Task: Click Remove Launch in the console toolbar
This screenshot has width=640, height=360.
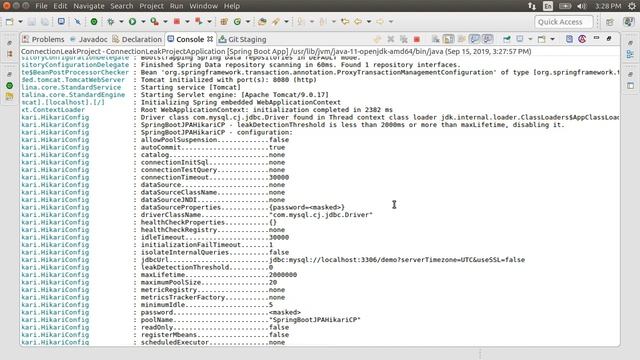Action: pyautogui.click(x=391, y=39)
